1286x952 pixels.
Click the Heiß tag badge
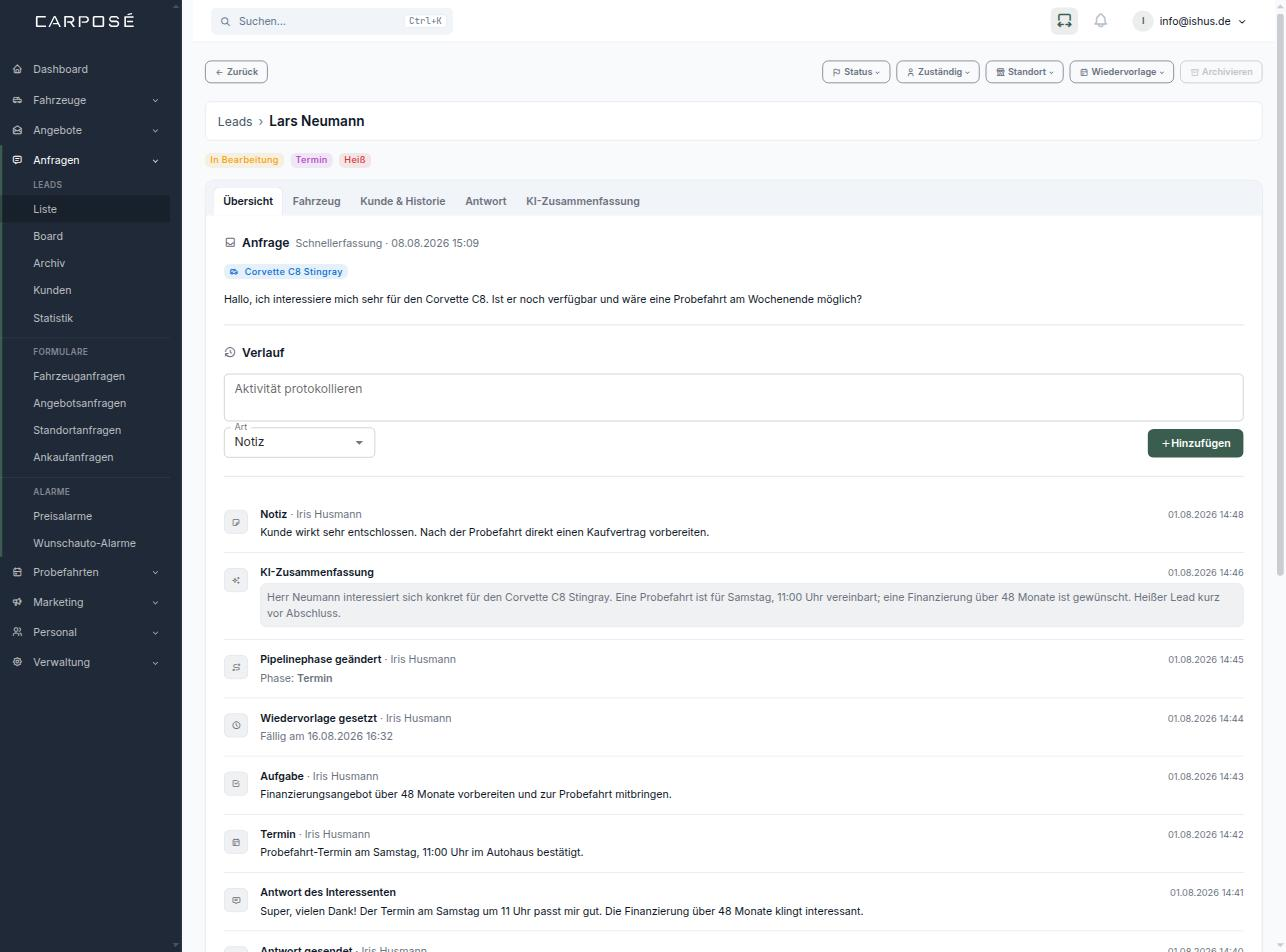coord(355,160)
